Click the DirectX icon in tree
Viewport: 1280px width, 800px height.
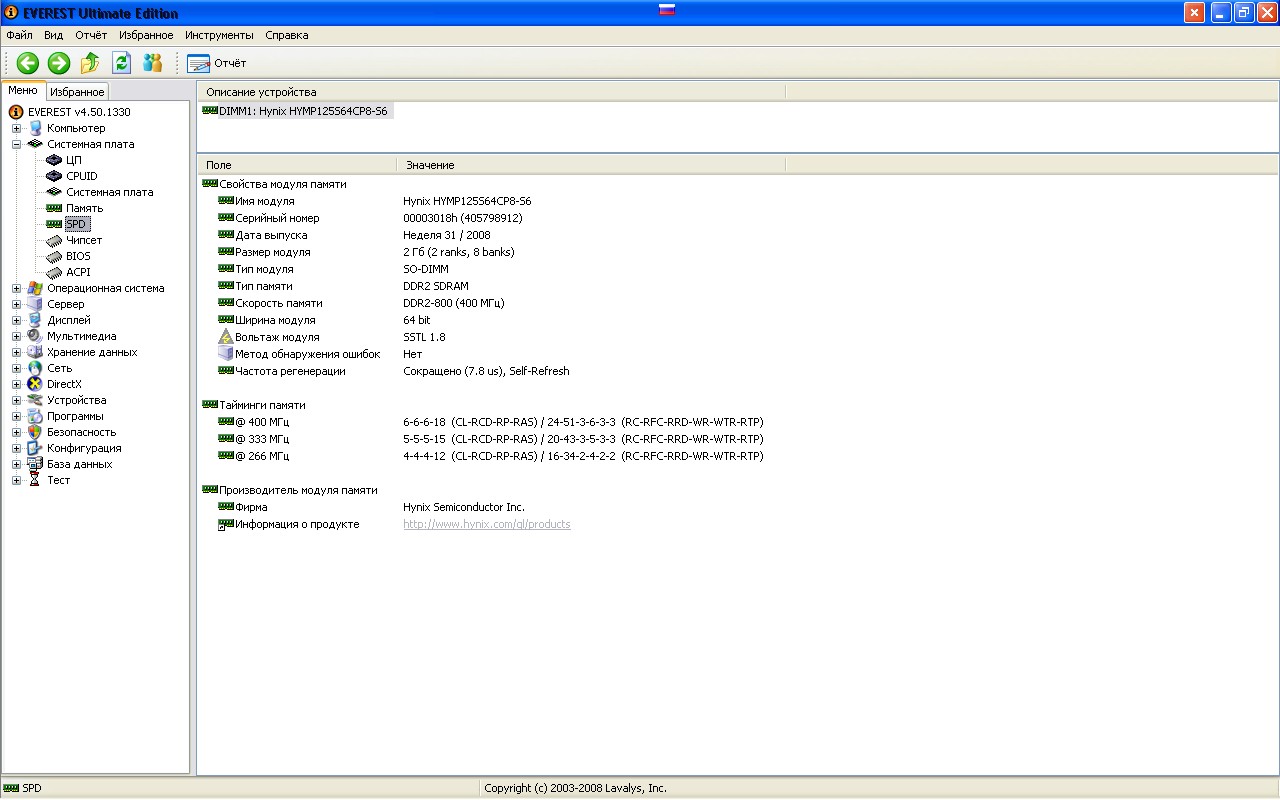35,384
